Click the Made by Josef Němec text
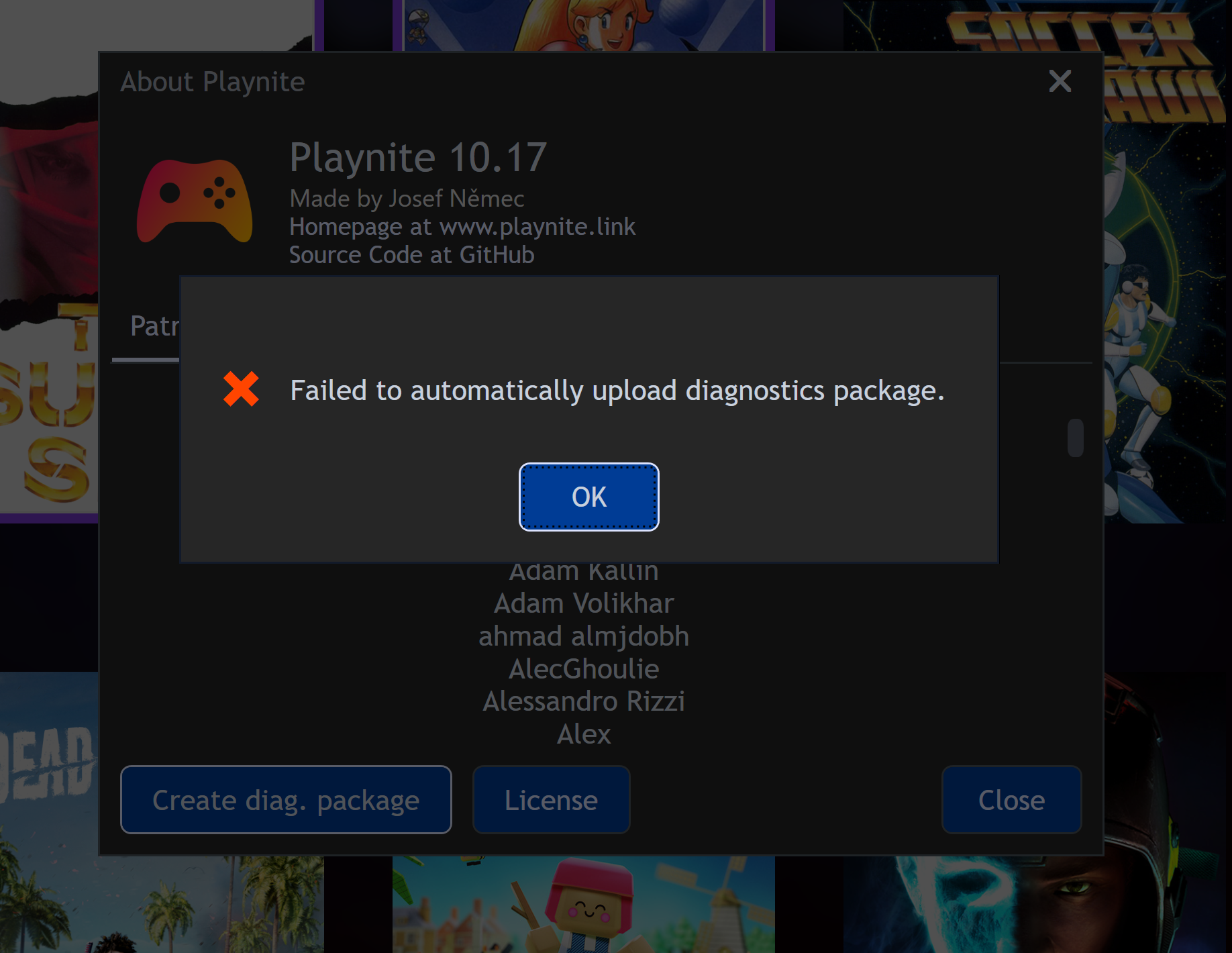The height and width of the screenshot is (953, 1232). pos(407,198)
